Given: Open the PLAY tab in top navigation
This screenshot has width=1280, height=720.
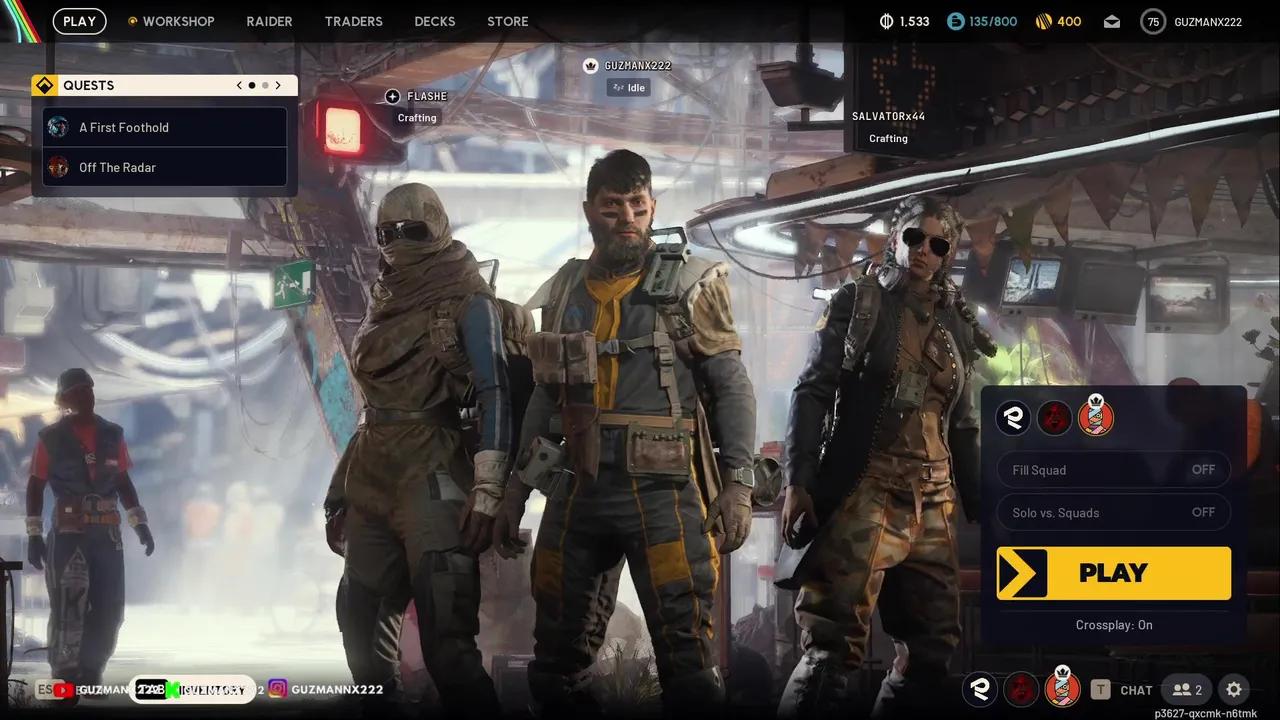Looking at the screenshot, I should [79, 21].
